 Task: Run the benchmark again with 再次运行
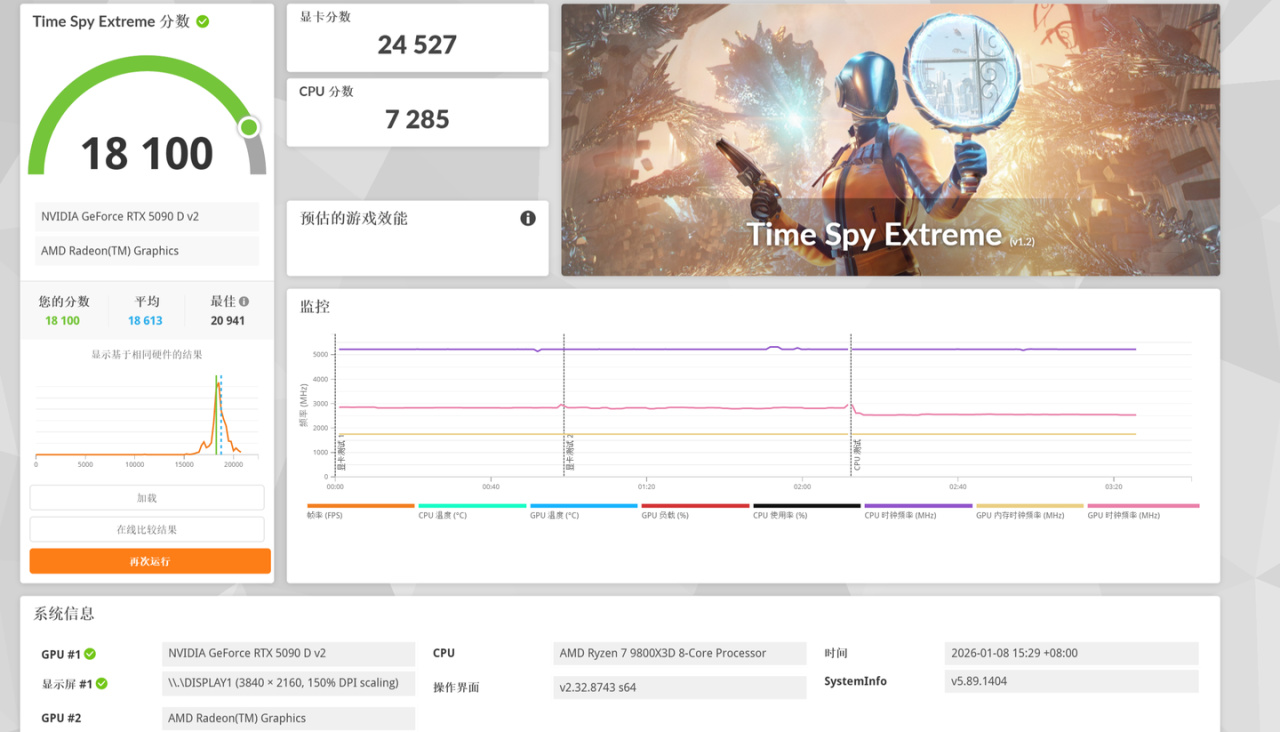pos(150,561)
